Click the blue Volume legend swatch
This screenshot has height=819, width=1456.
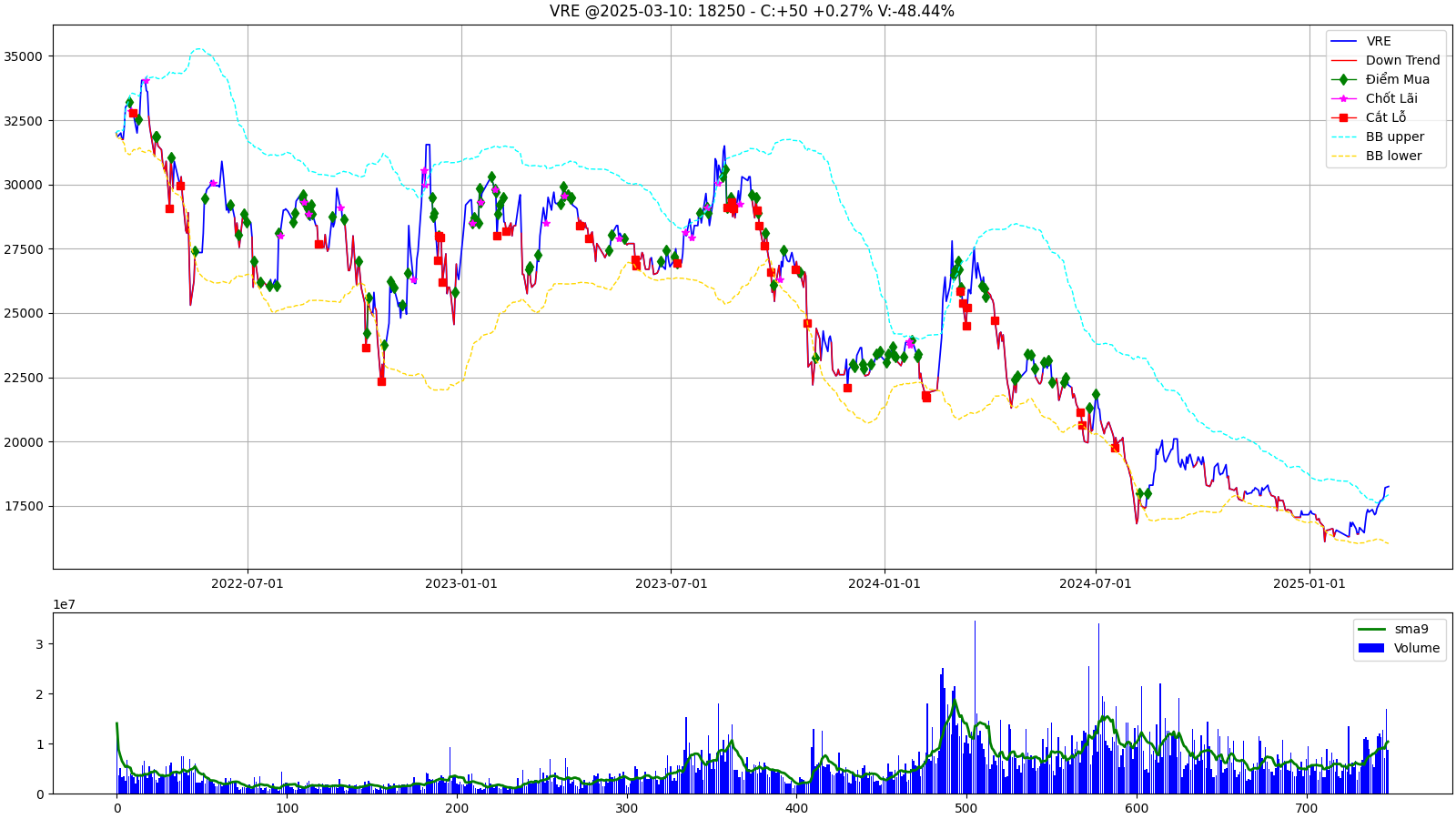1370,648
